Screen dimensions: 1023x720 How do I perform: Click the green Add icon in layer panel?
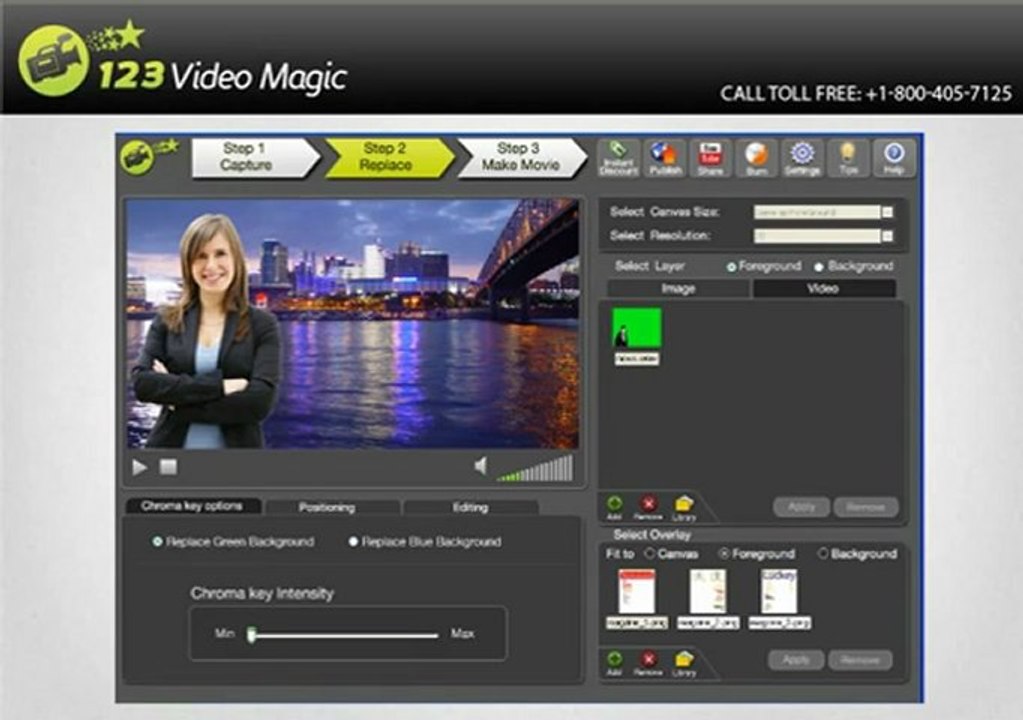click(x=614, y=507)
